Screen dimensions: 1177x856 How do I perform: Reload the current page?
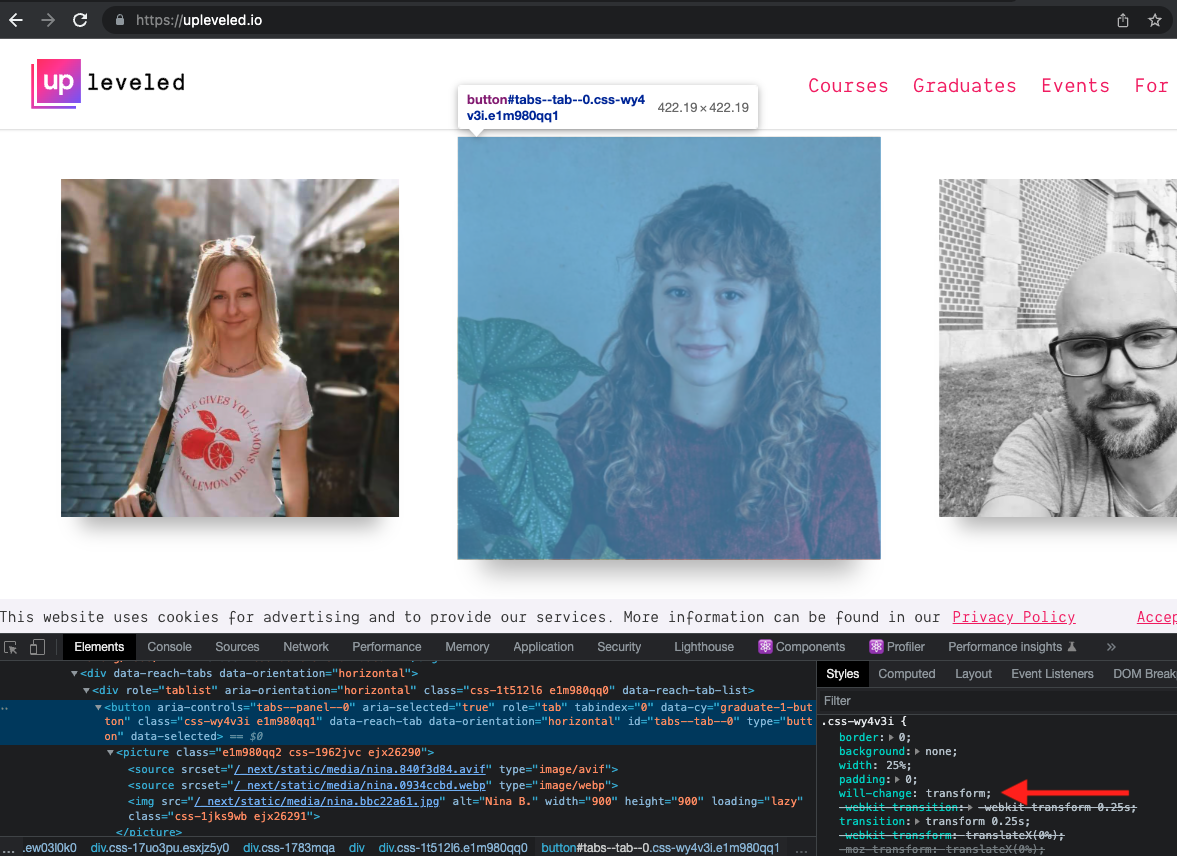pyautogui.click(x=80, y=19)
